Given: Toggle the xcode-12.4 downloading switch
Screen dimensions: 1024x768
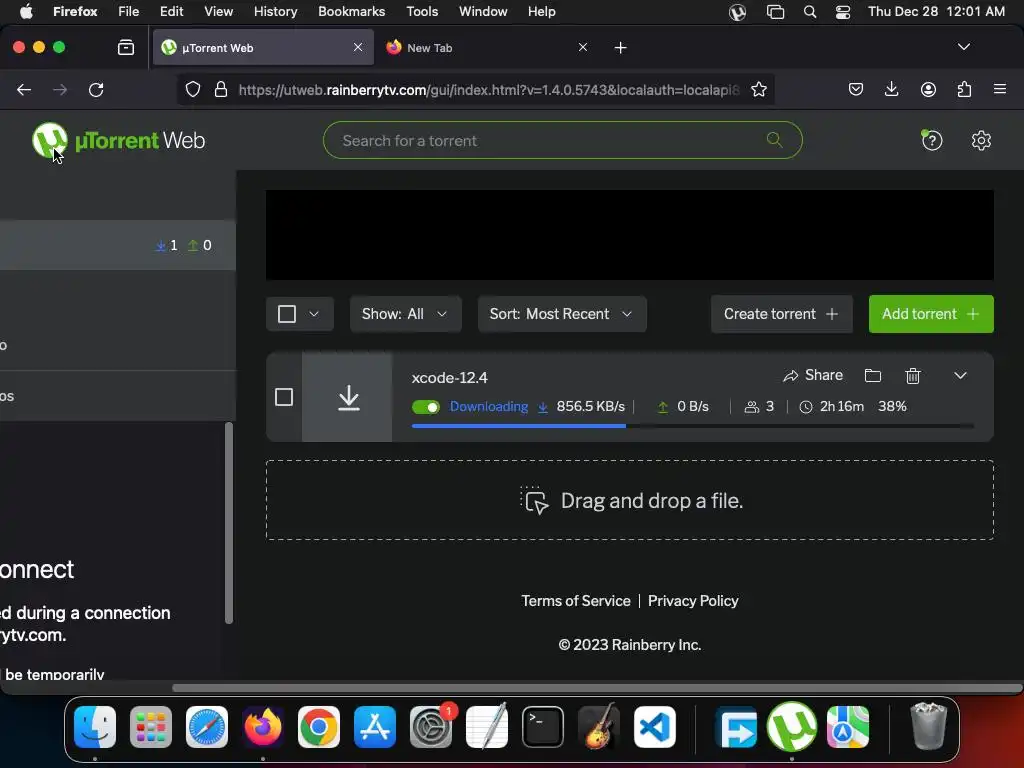Looking at the screenshot, I should [426, 407].
